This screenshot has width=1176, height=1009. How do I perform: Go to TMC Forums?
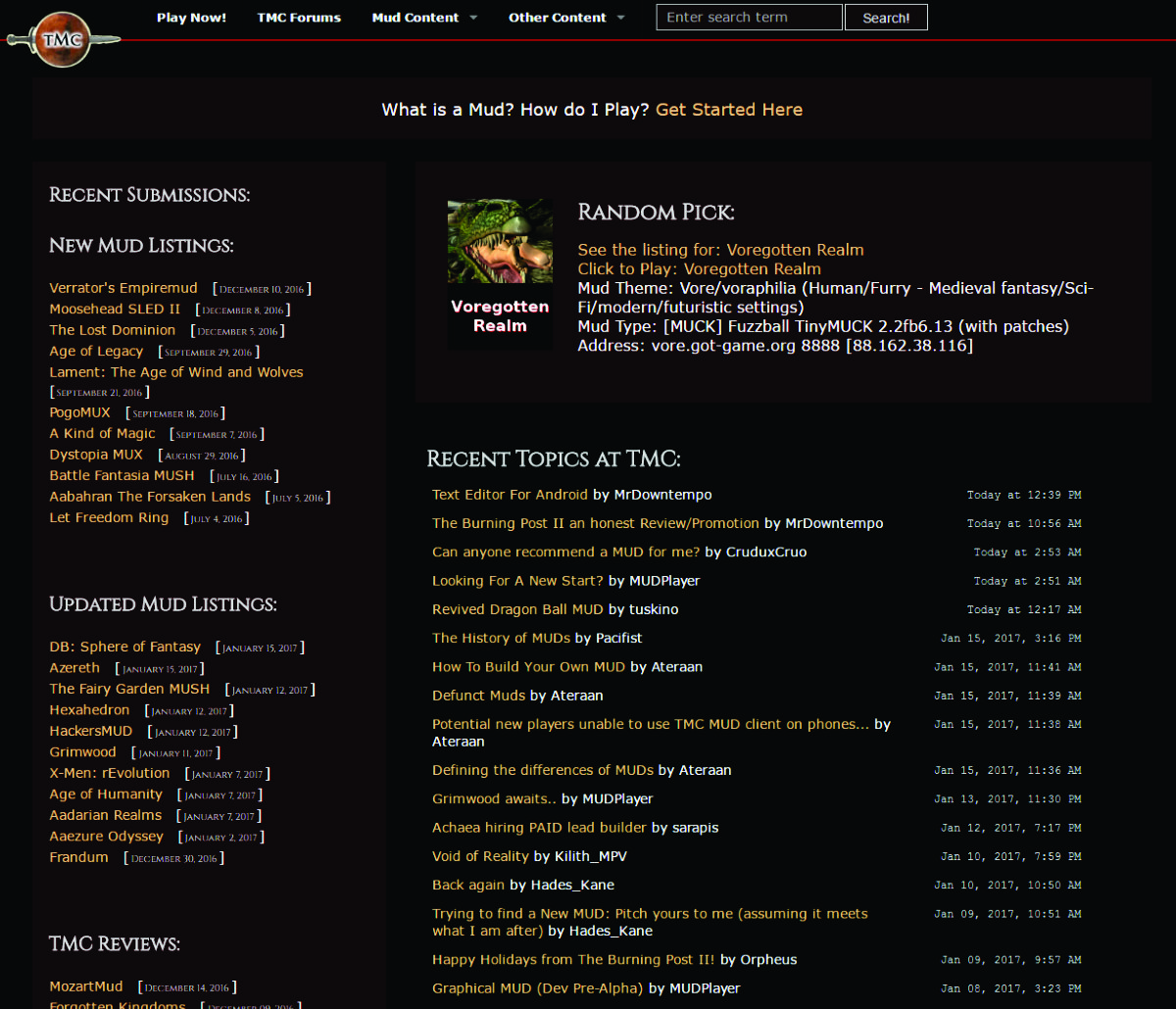coord(299,17)
